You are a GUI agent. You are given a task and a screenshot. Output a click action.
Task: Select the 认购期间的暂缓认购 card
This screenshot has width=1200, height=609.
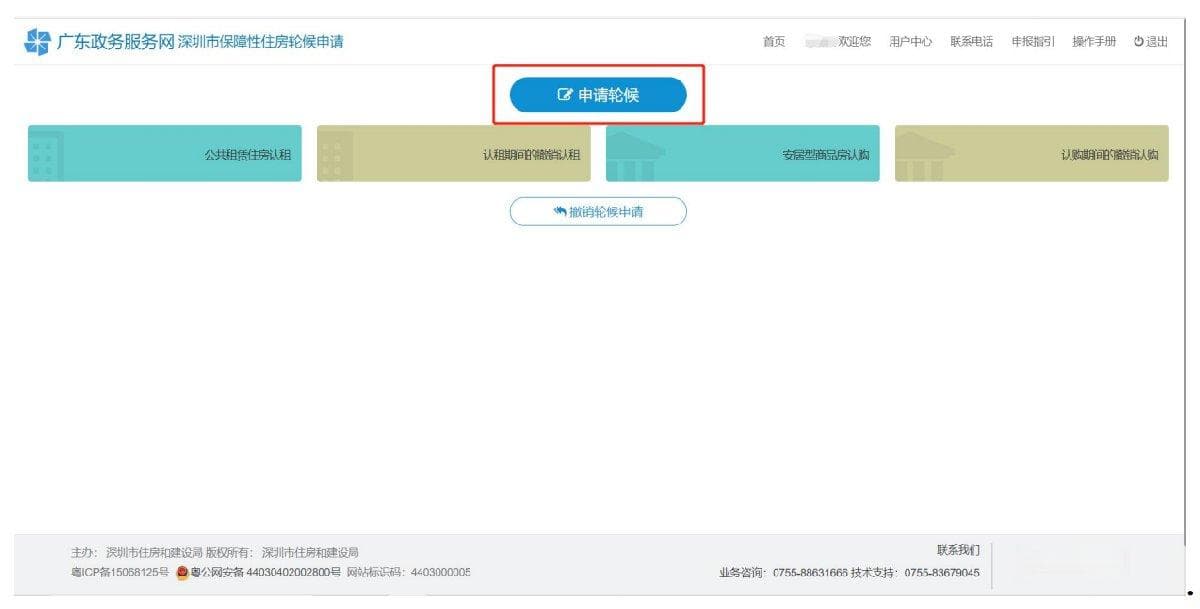click(1031, 153)
